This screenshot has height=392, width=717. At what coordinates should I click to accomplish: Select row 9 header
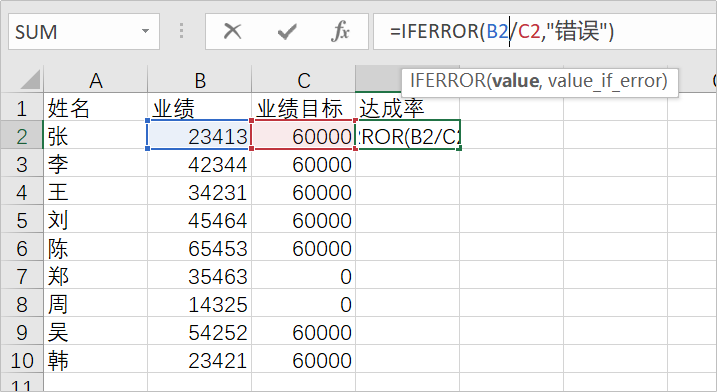coord(21,332)
